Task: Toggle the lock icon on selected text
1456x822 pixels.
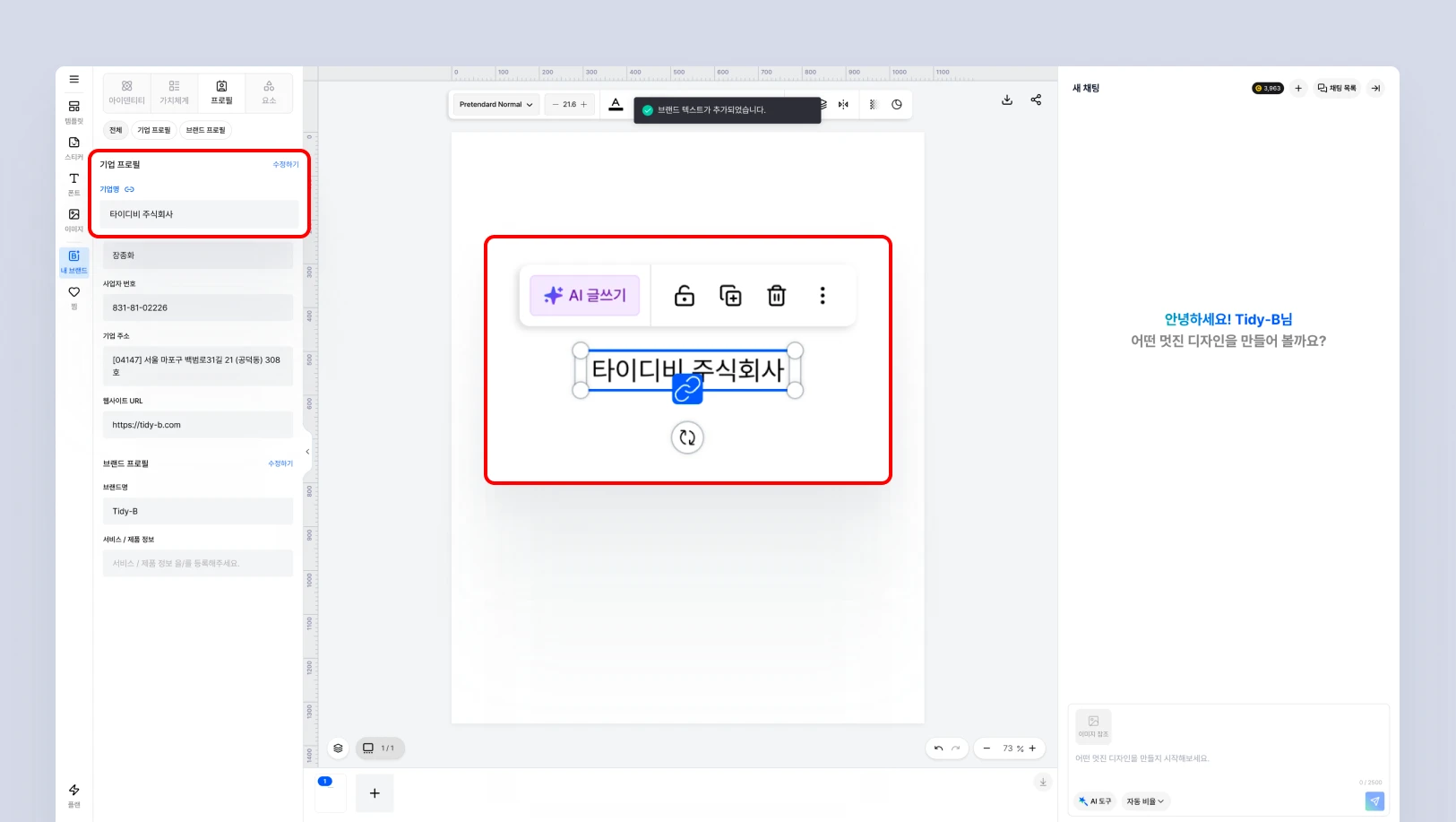Action: coord(685,295)
